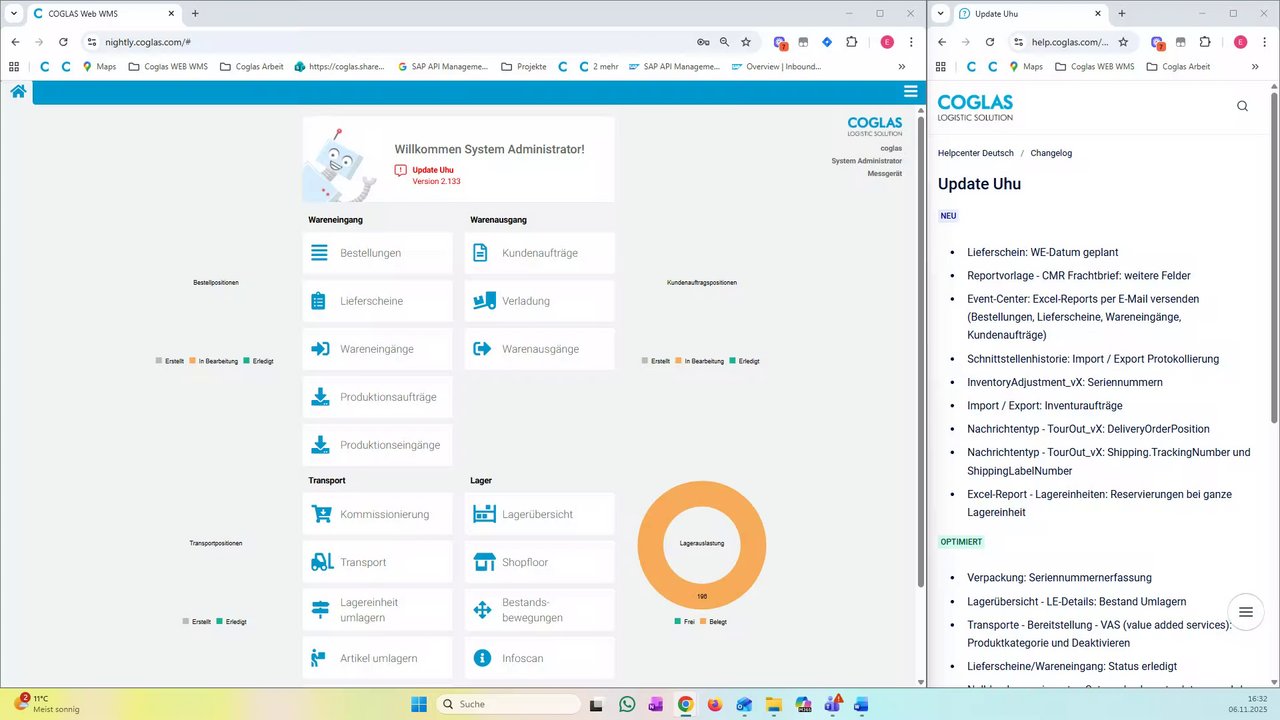Viewport: 1280px width, 720px height.
Task: Open the Verladung tile
Action: [x=540, y=301]
